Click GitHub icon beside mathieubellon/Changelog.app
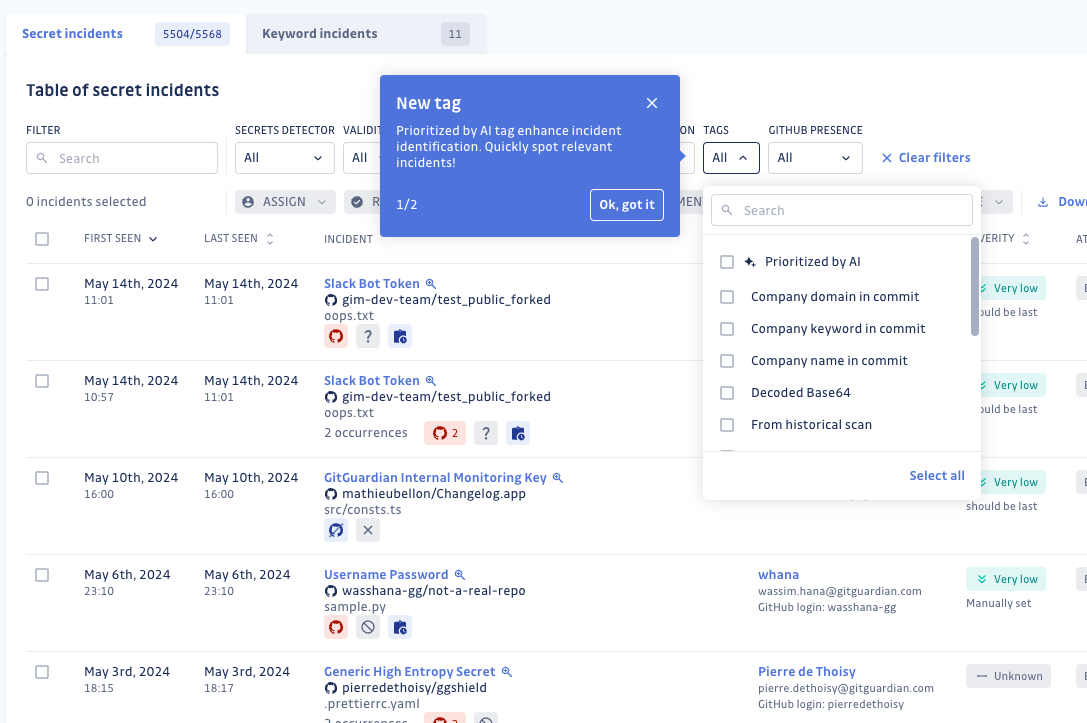Viewport: 1087px width, 723px height. [331, 494]
